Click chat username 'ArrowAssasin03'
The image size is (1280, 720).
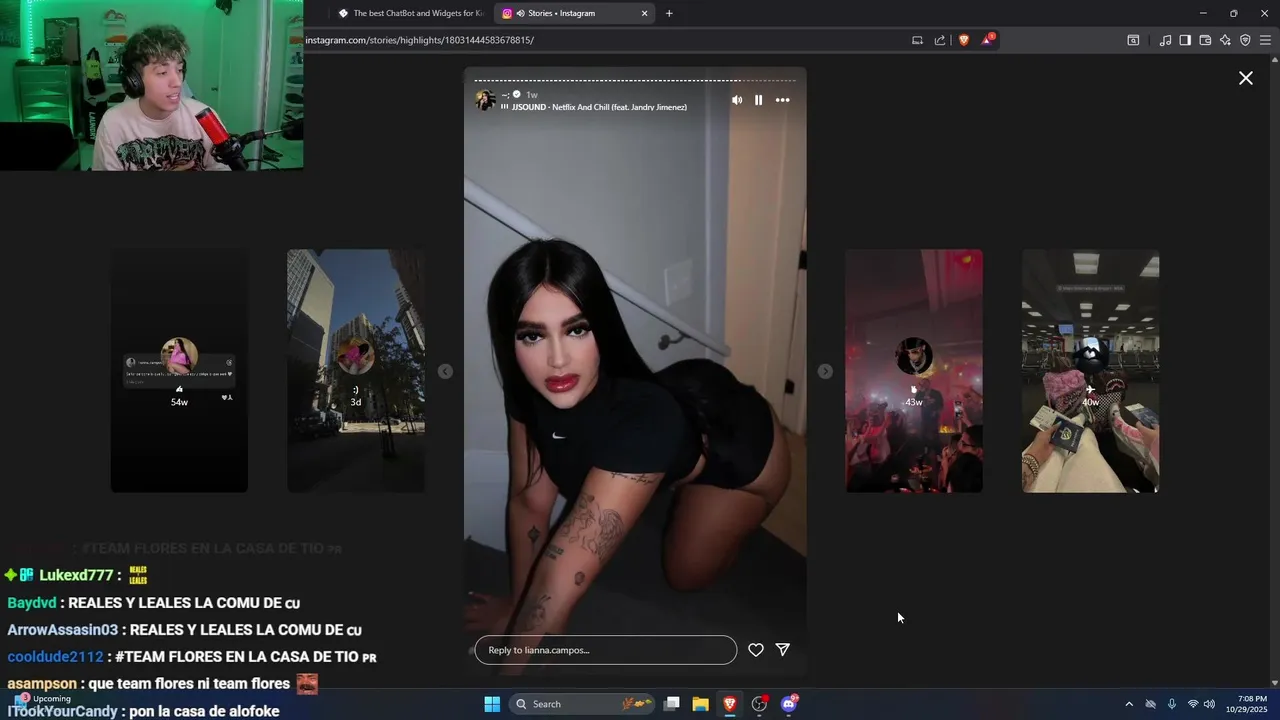tap(62, 630)
